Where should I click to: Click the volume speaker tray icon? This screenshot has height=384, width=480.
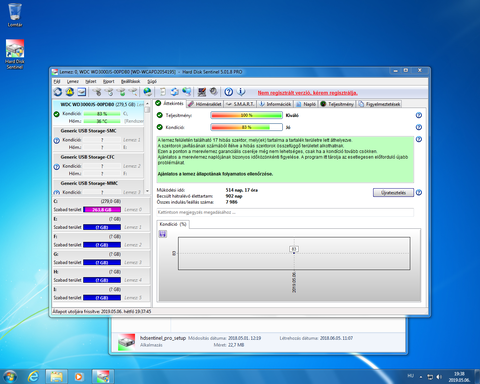(x=439, y=377)
